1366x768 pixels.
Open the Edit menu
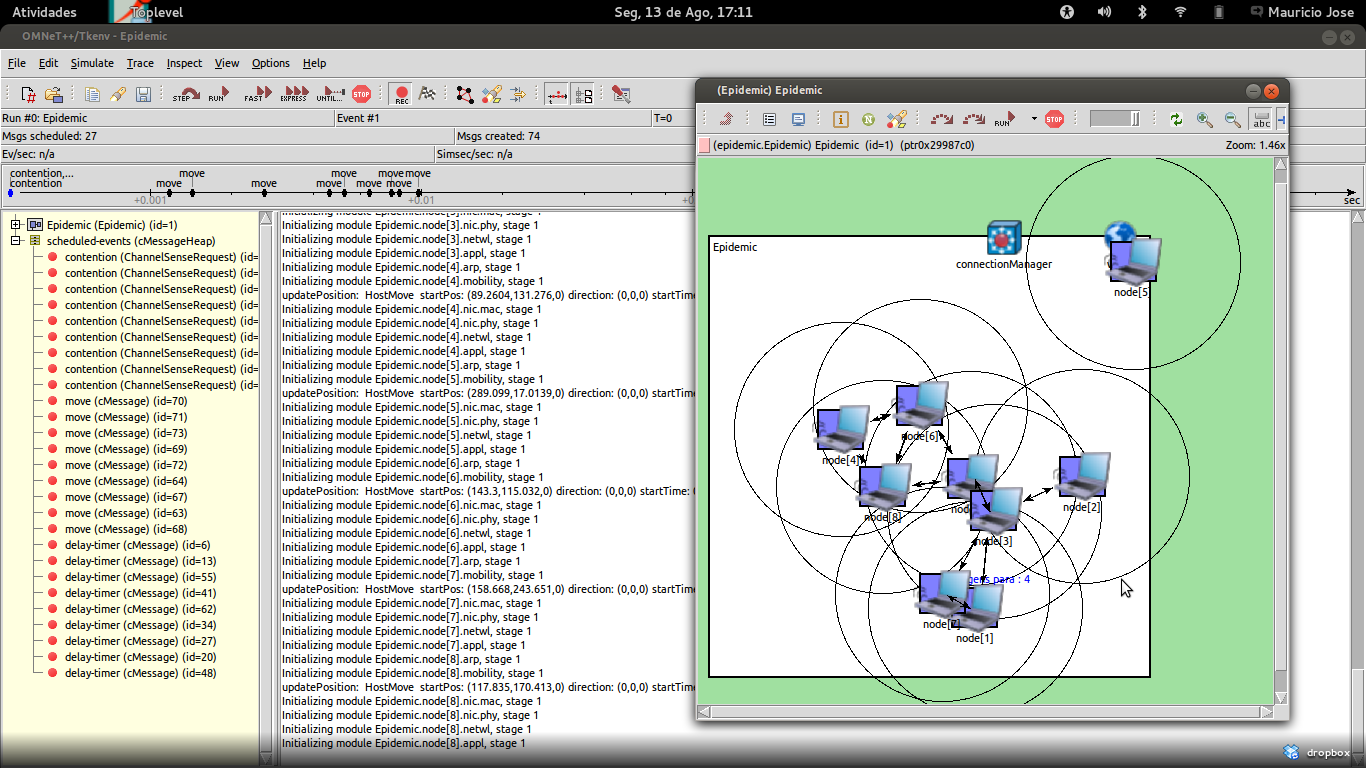pyautogui.click(x=48, y=63)
